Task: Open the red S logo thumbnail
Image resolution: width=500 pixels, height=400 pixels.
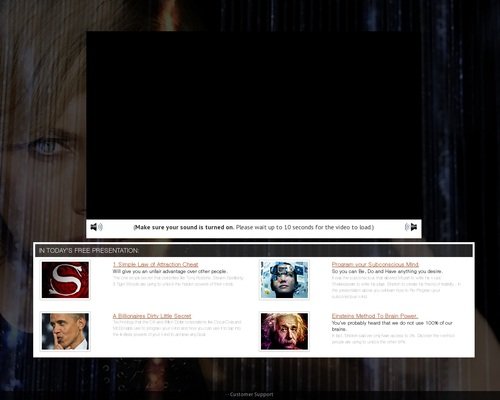Action: pos(65,280)
